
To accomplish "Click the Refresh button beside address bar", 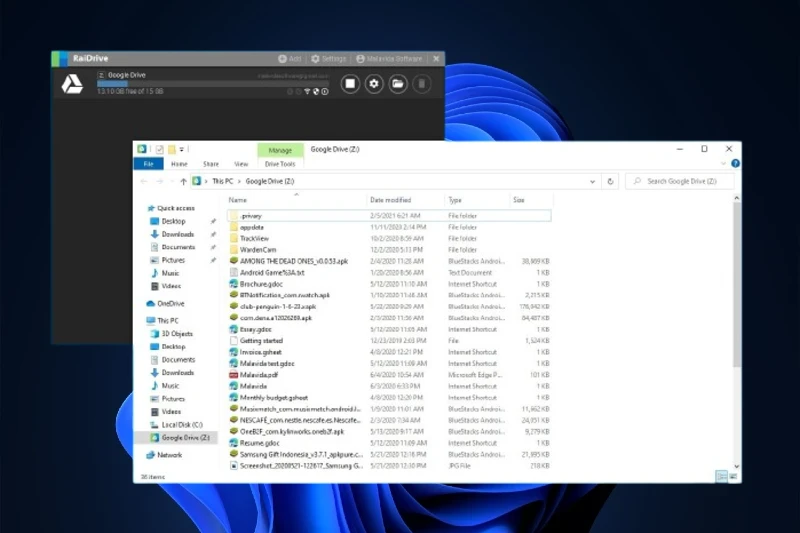I will coord(611,182).
